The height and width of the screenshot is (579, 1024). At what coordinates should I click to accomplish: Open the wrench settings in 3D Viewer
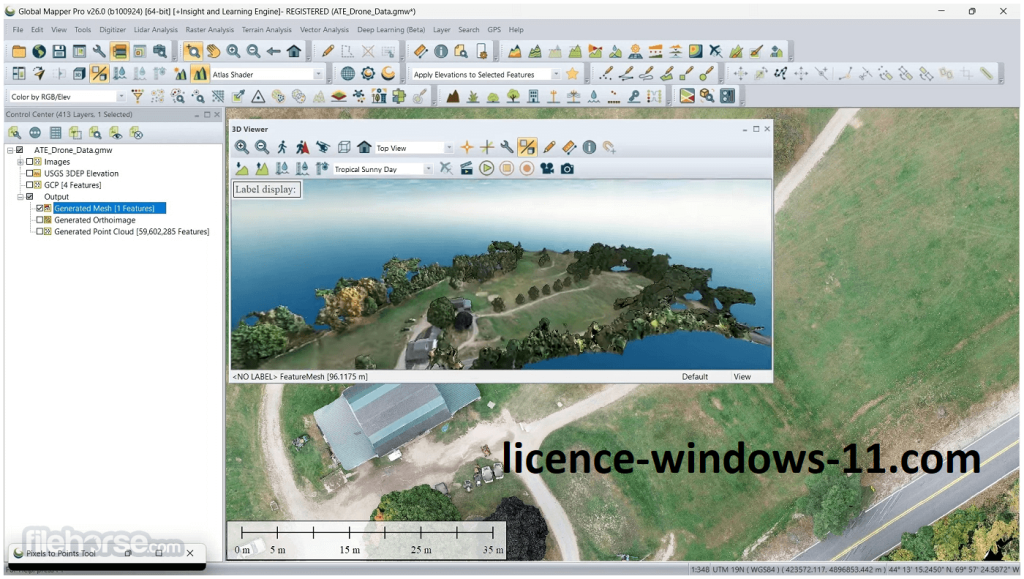pos(507,147)
